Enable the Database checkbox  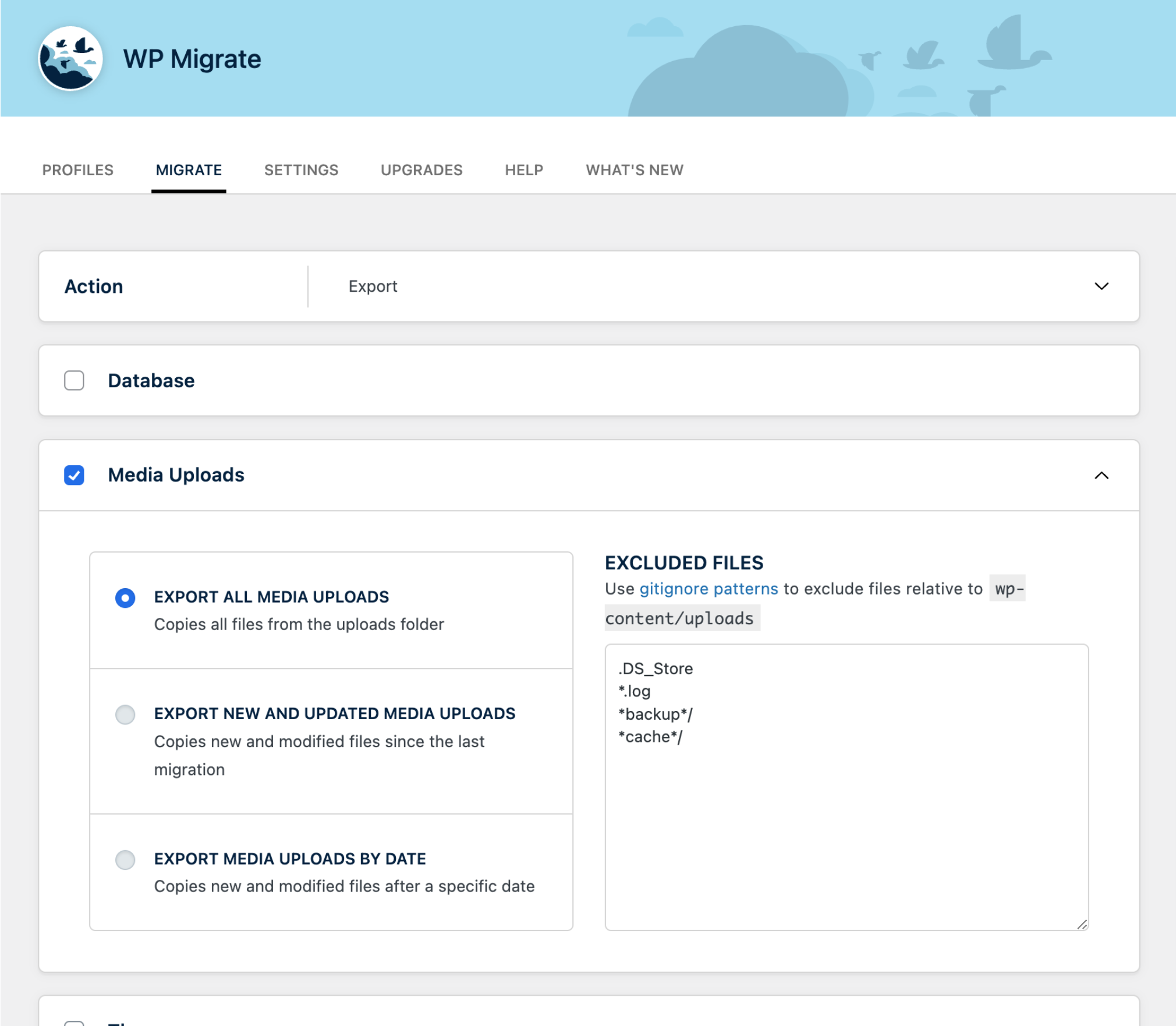74,381
